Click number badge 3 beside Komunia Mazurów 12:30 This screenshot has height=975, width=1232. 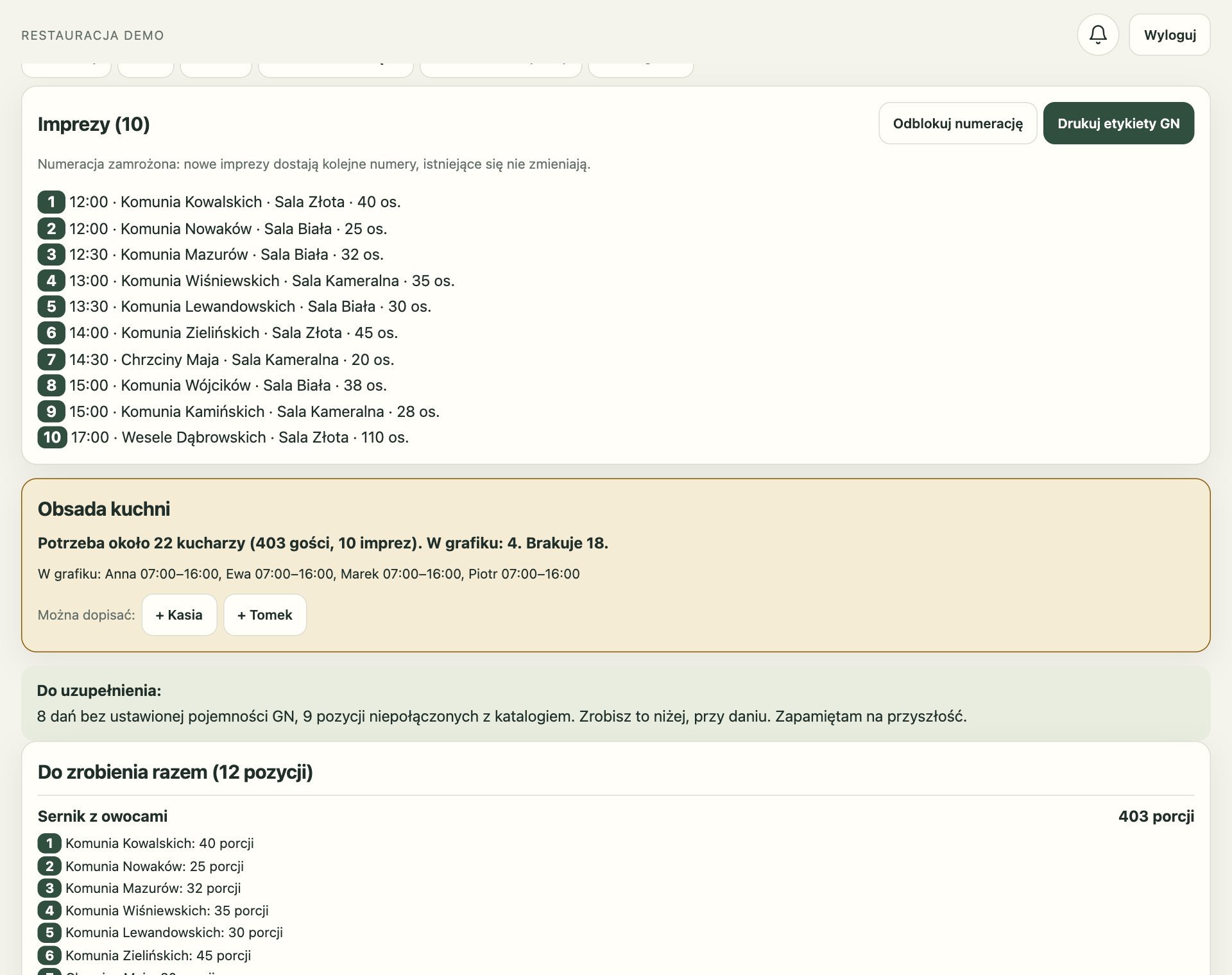click(51, 255)
